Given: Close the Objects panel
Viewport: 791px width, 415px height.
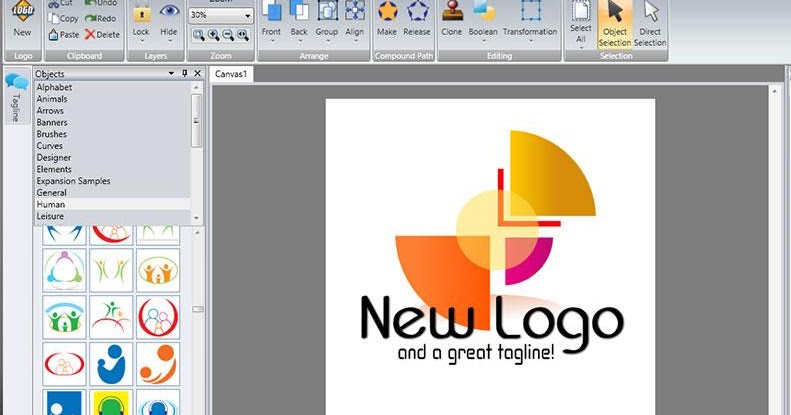Looking at the screenshot, I should 197,74.
